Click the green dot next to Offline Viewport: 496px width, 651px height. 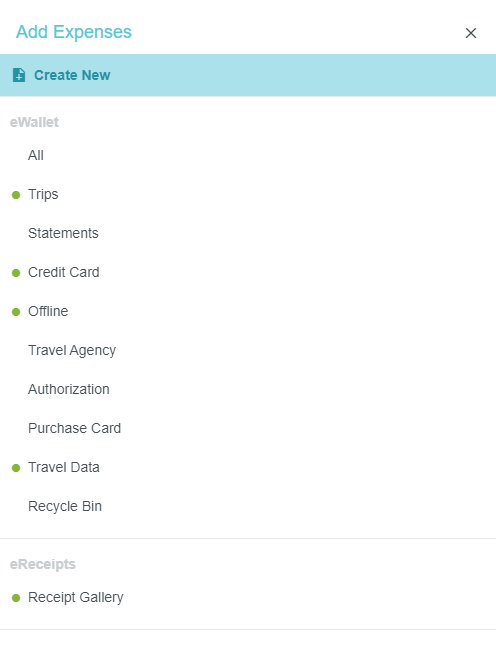[16, 312]
